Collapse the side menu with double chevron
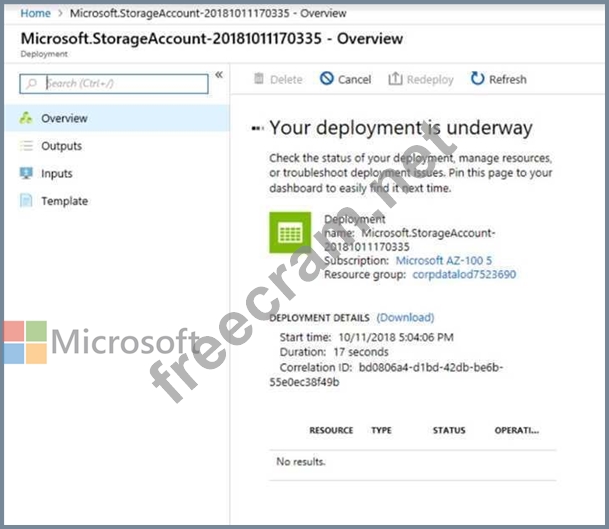609x529 pixels. click(219, 75)
